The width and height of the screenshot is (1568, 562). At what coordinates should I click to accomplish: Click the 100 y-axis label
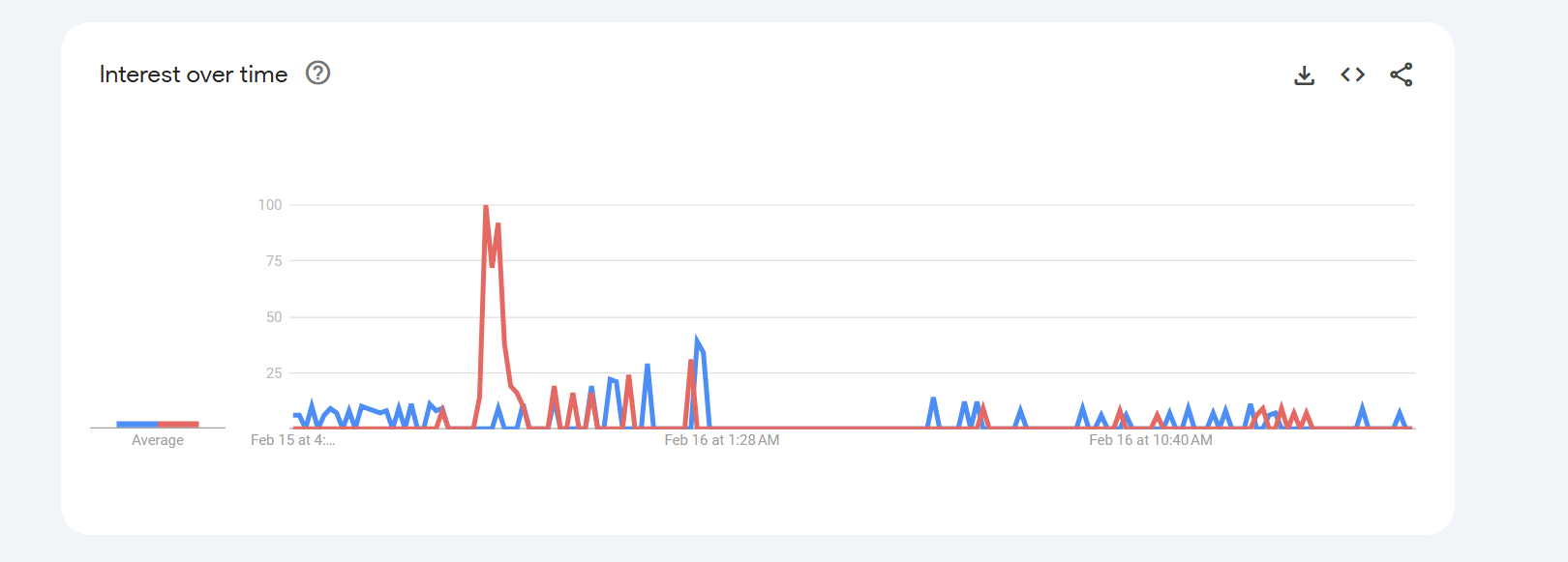point(270,205)
